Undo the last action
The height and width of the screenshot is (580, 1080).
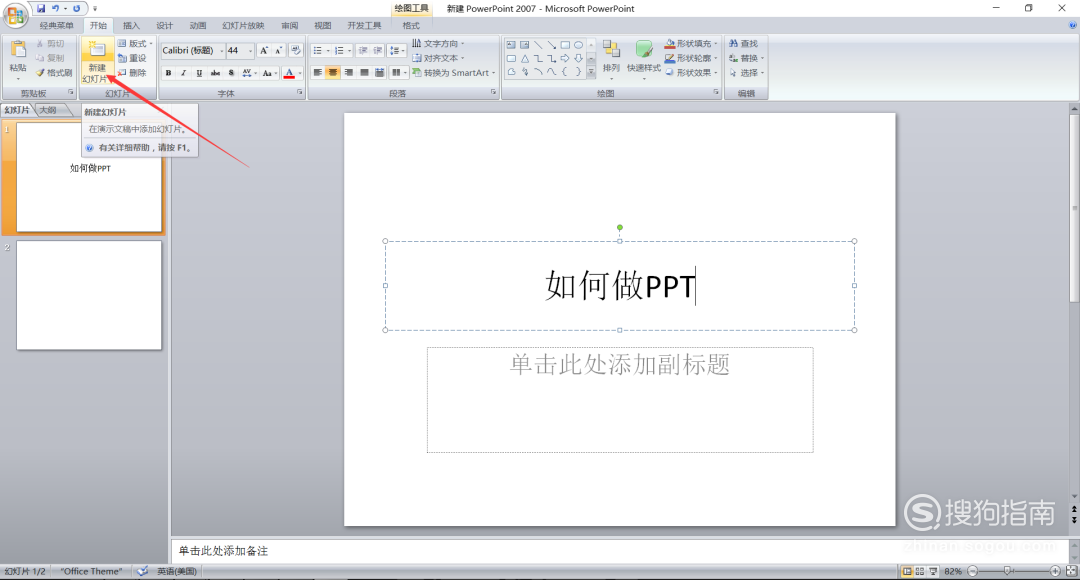pyautogui.click(x=55, y=8)
